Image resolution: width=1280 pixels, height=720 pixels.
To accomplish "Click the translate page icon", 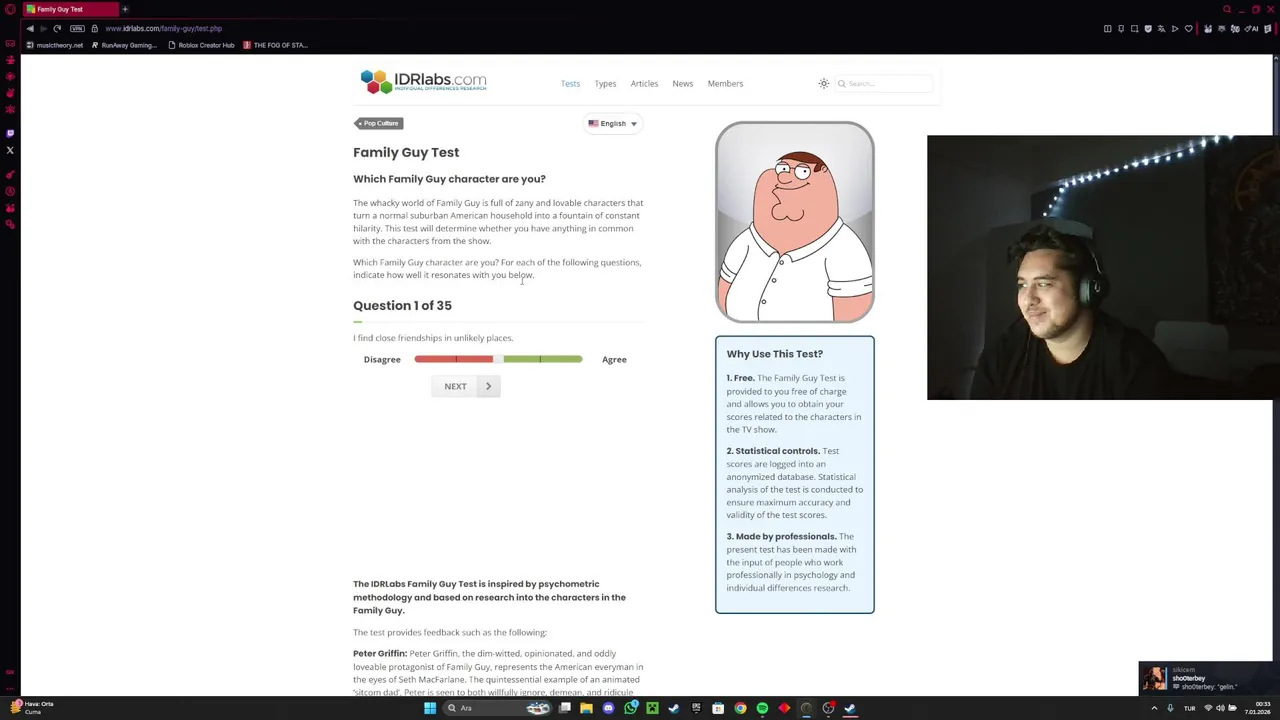I will pos(1162,29).
